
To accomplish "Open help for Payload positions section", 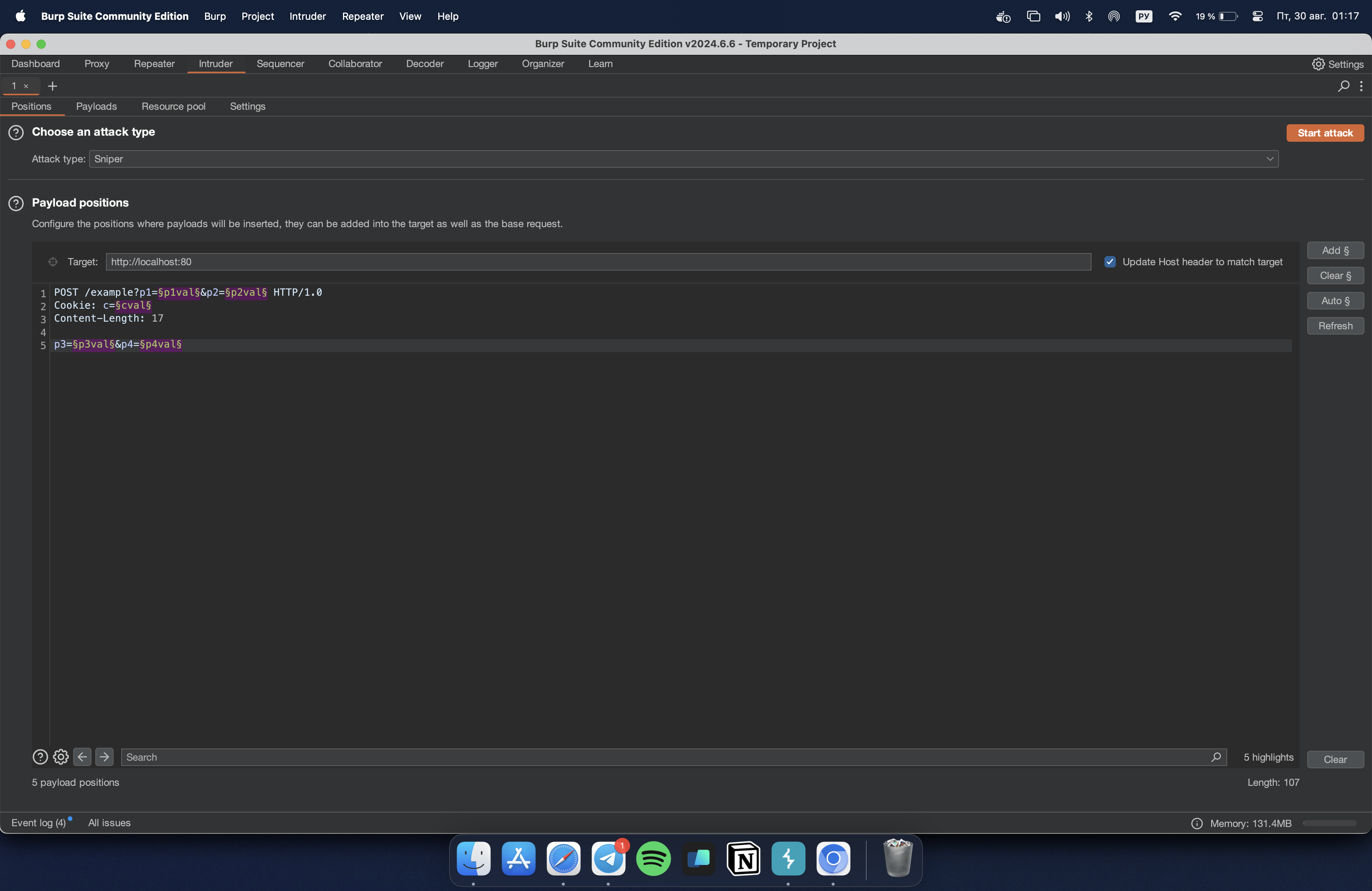I will pyautogui.click(x=16, y=203).
